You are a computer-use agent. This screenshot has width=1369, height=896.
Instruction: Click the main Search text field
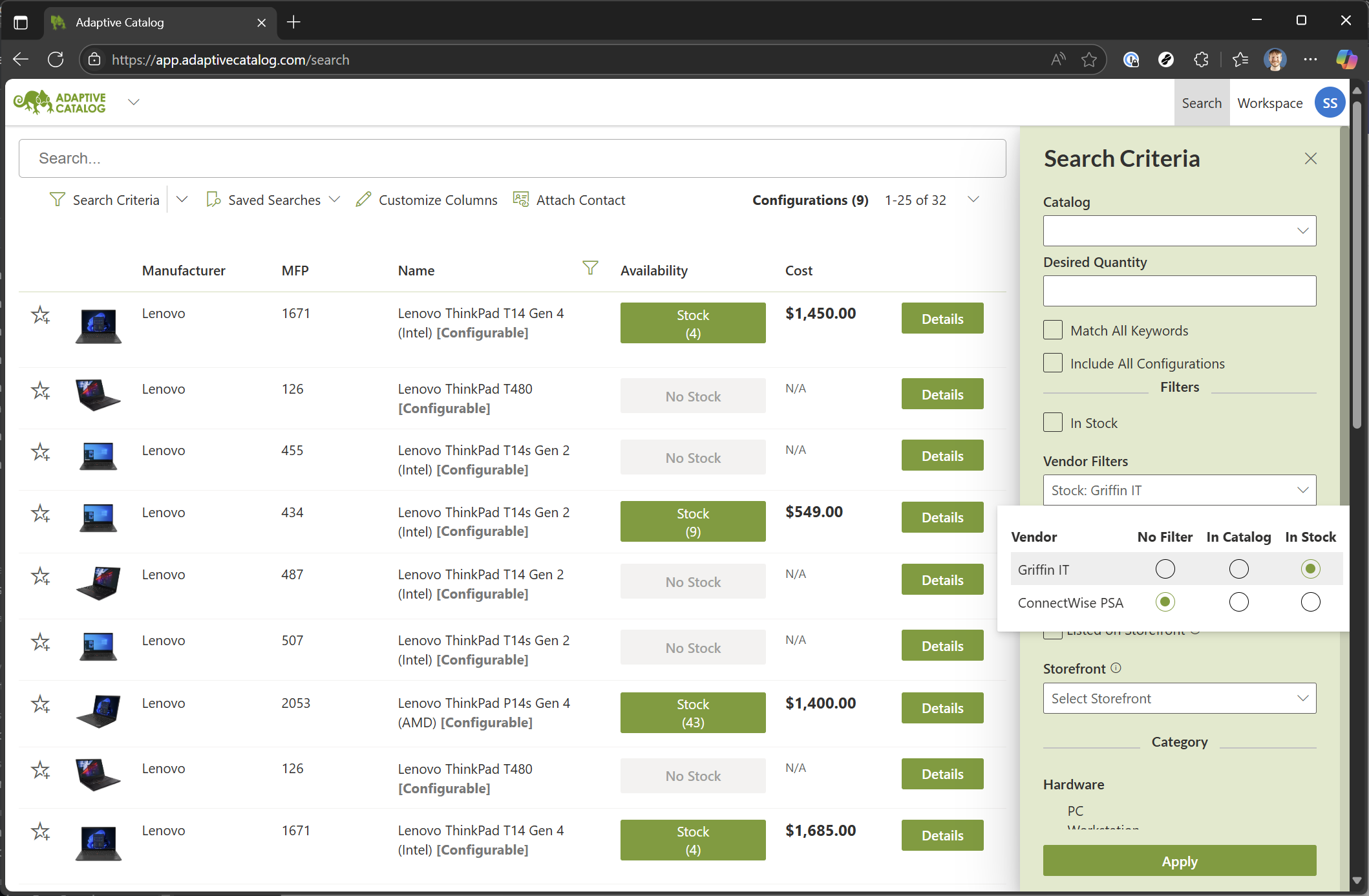click(x=512, y=158)
